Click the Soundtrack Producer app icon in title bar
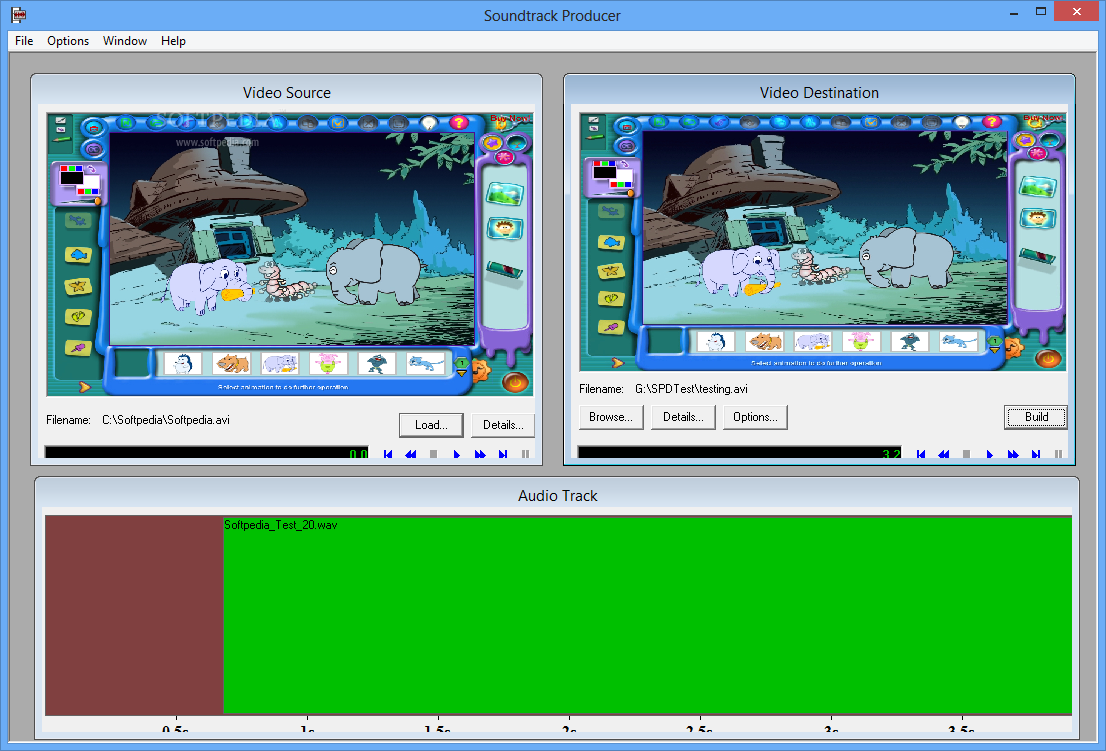This screenshot has height=751, width=1106. click(x=18, y=14)
